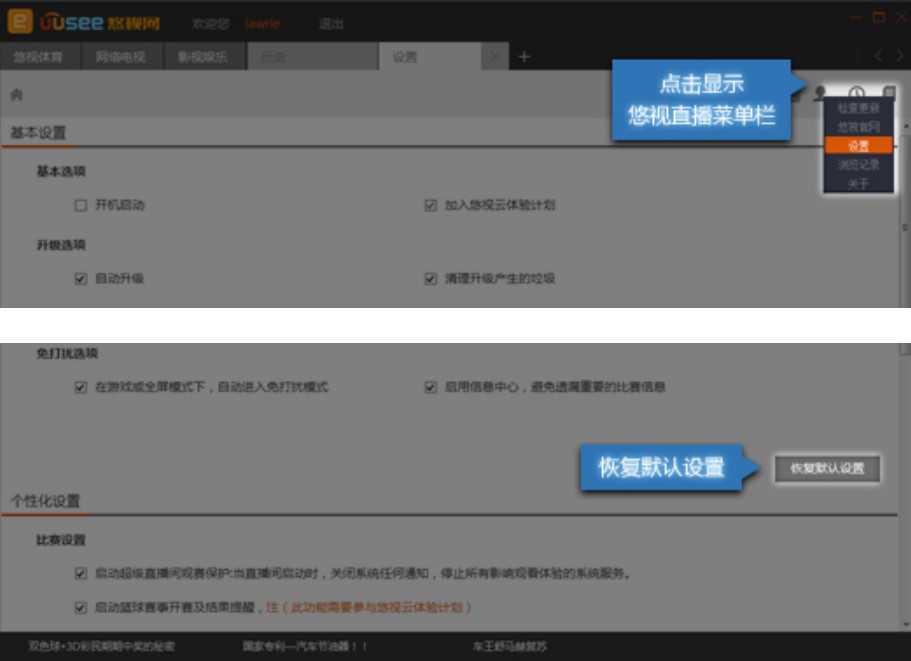Click the 基本设置 section heading

point(38,133)
